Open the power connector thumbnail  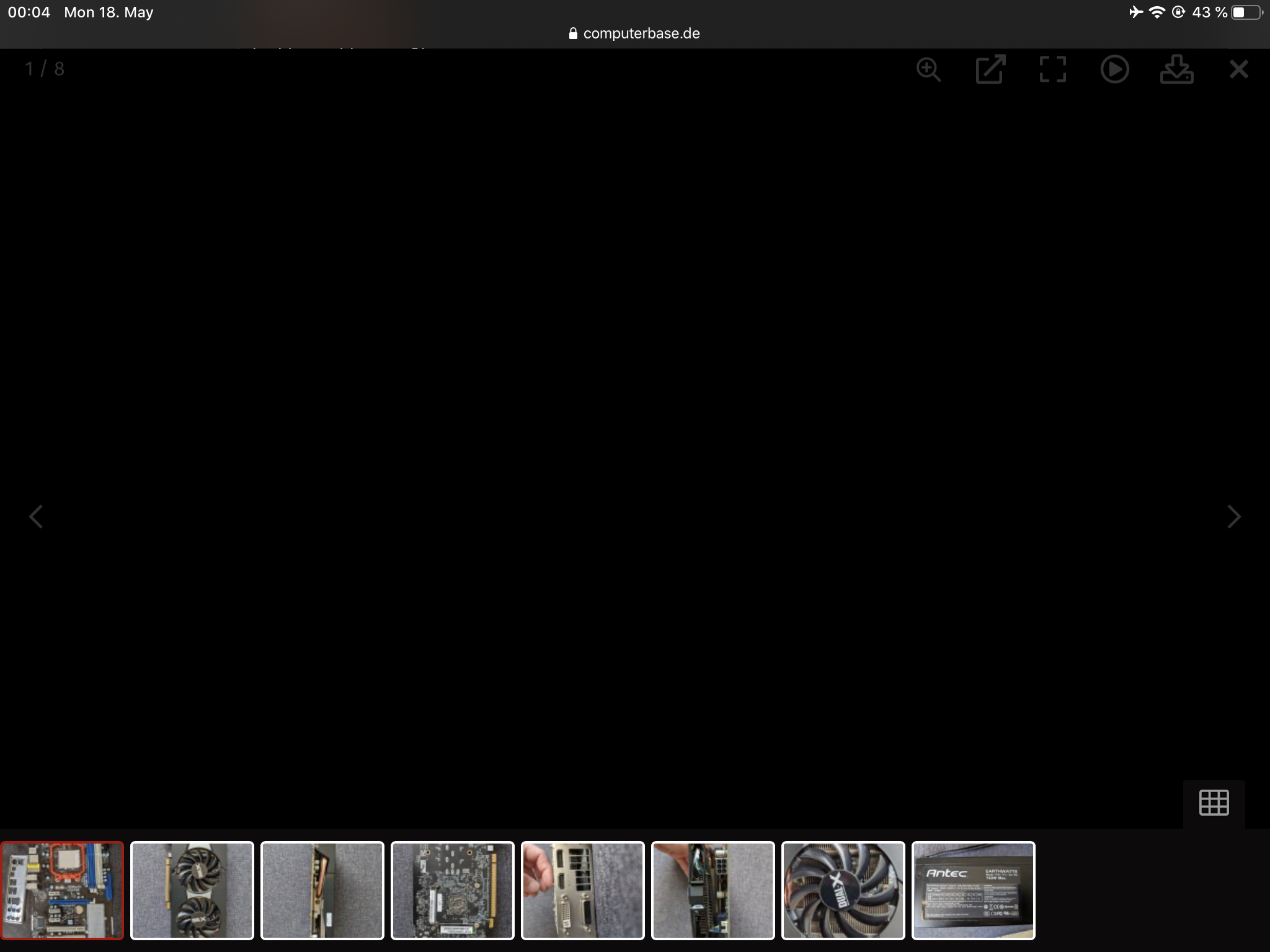(713, 890)
